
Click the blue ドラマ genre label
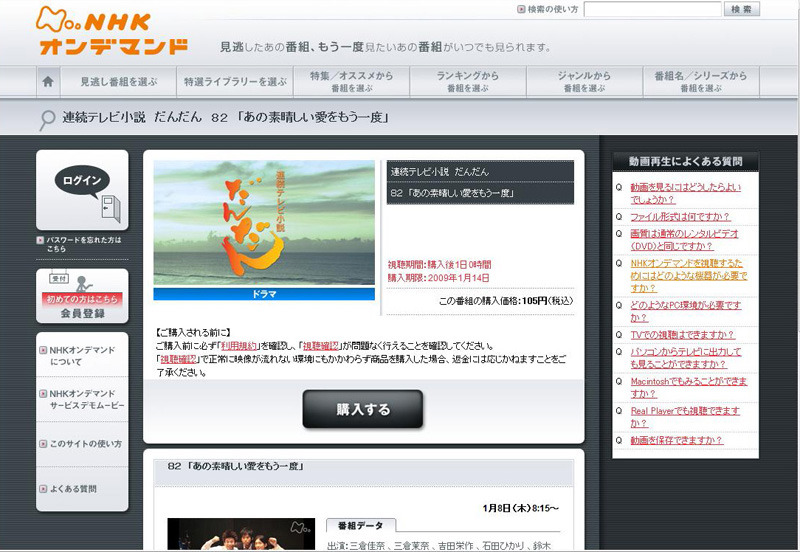click(x=264, y=294)
